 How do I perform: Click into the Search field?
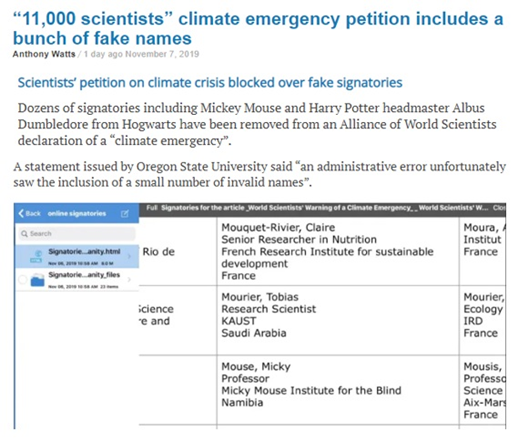(x=77, y=234)
